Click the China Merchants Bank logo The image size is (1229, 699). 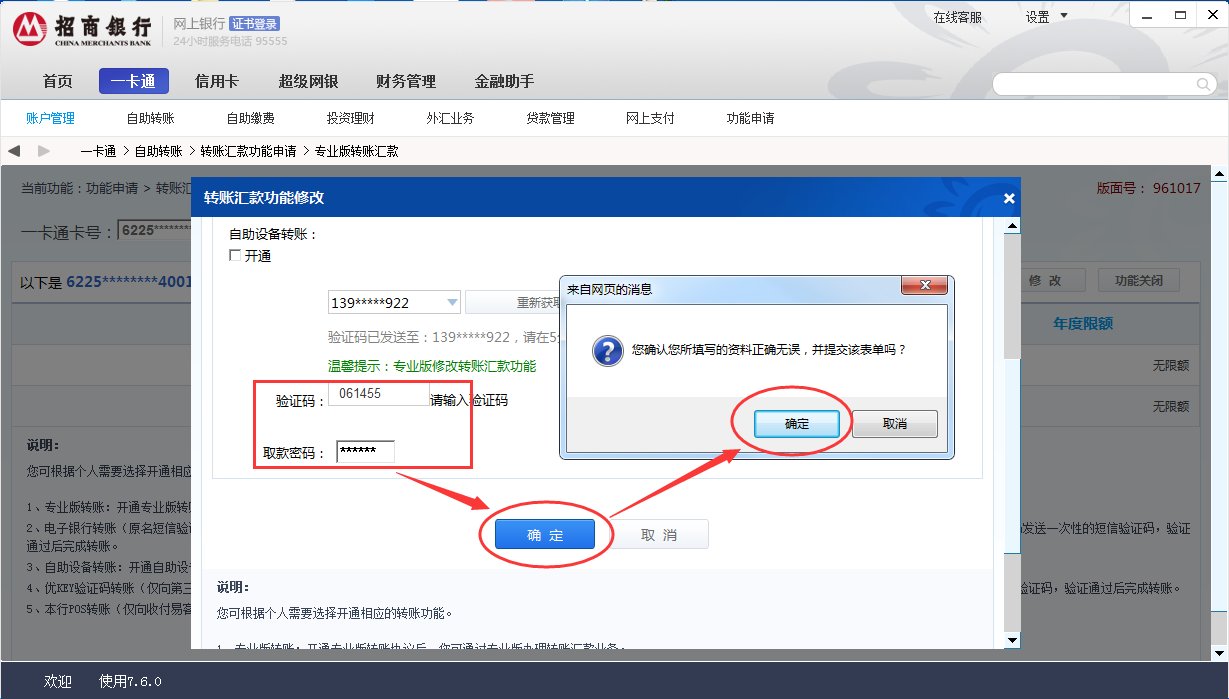(x=30, y=29)
